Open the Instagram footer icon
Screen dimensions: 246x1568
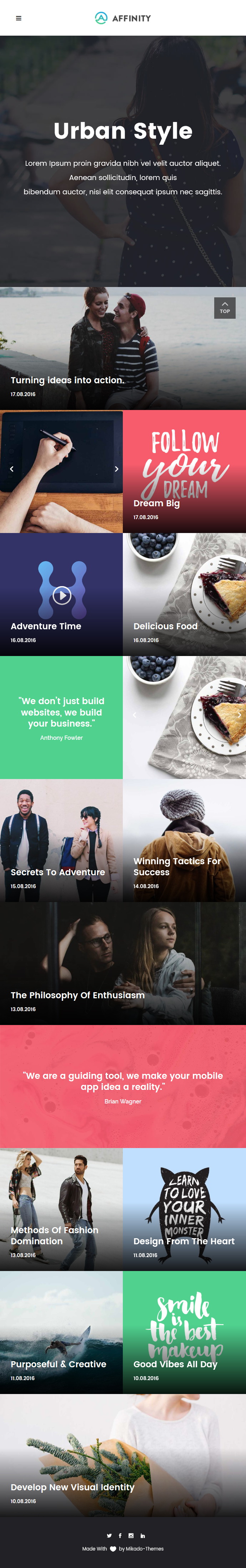coord(131,1536)
